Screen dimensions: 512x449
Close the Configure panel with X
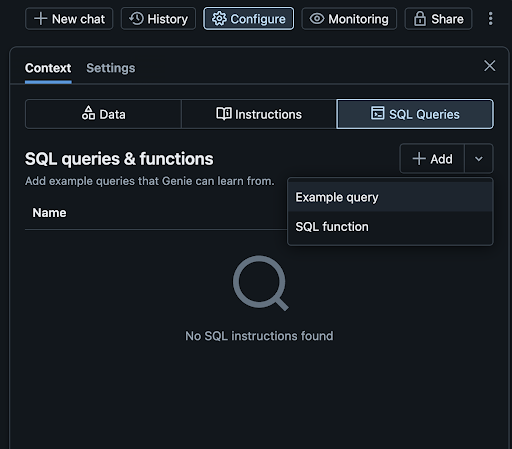click(x=489, y=66)
